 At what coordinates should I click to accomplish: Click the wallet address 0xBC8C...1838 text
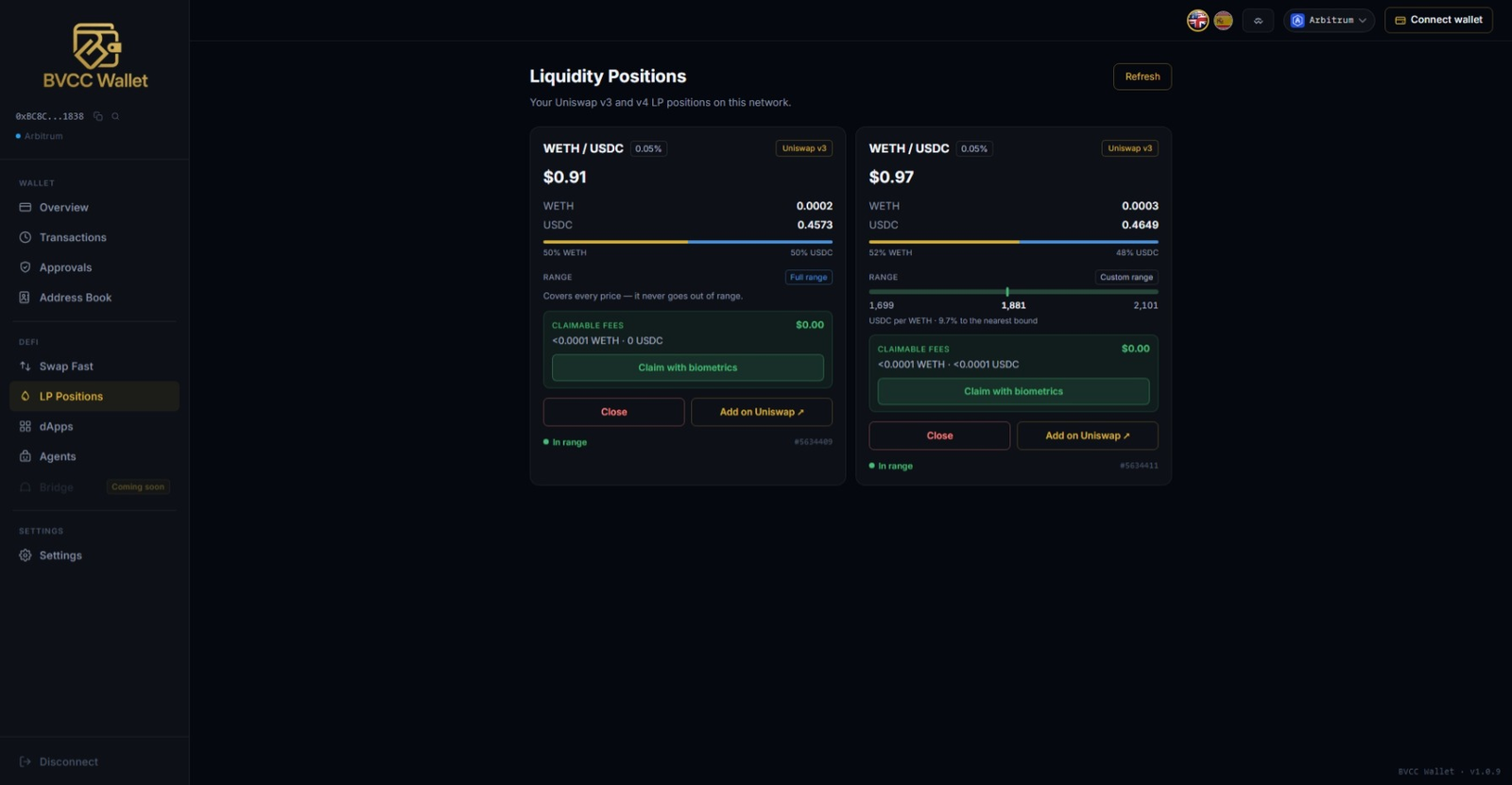(x=49, y=116)
